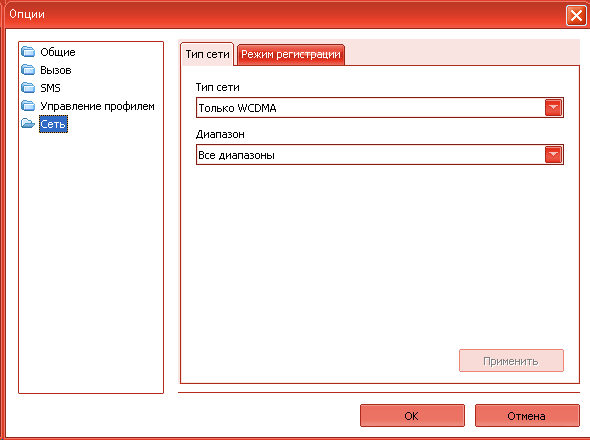Click the folder icon beside Общие
Screen dimensions: 590x440
28,52
